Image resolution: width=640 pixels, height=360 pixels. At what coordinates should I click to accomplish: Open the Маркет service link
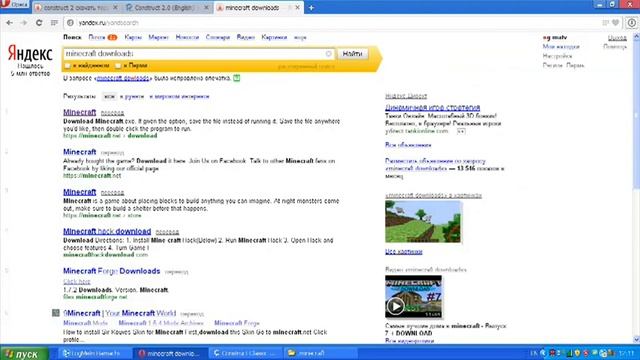pyautogui.click(x=158, y=37)
